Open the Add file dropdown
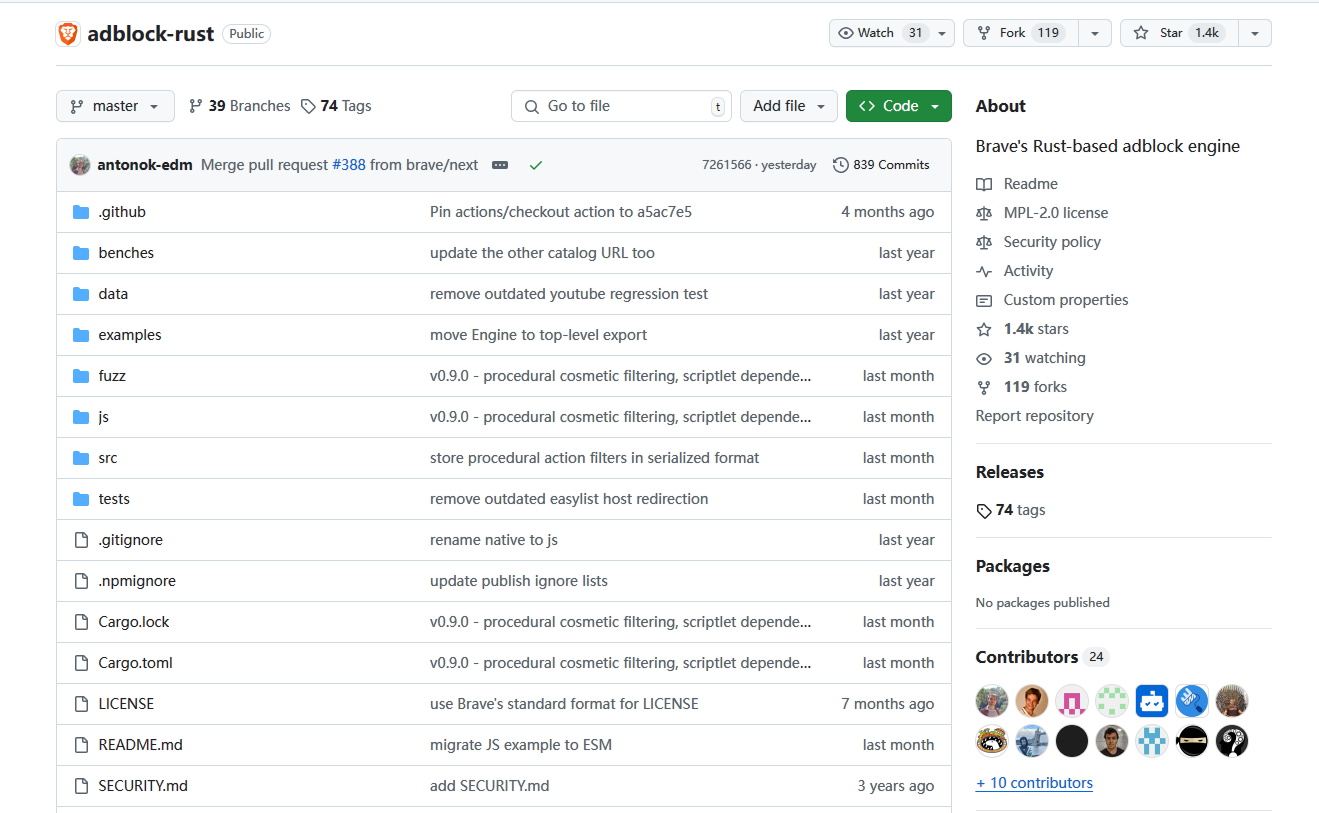The height and width of the screenshot is (813, 1319). click(789, 106)
